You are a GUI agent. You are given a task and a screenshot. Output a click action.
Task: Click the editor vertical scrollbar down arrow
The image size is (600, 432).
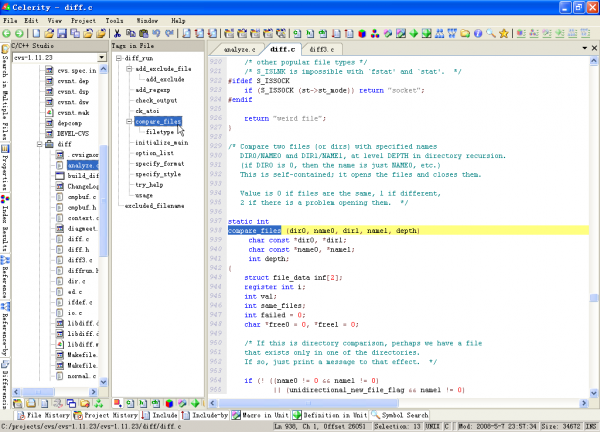click(593, 394)
